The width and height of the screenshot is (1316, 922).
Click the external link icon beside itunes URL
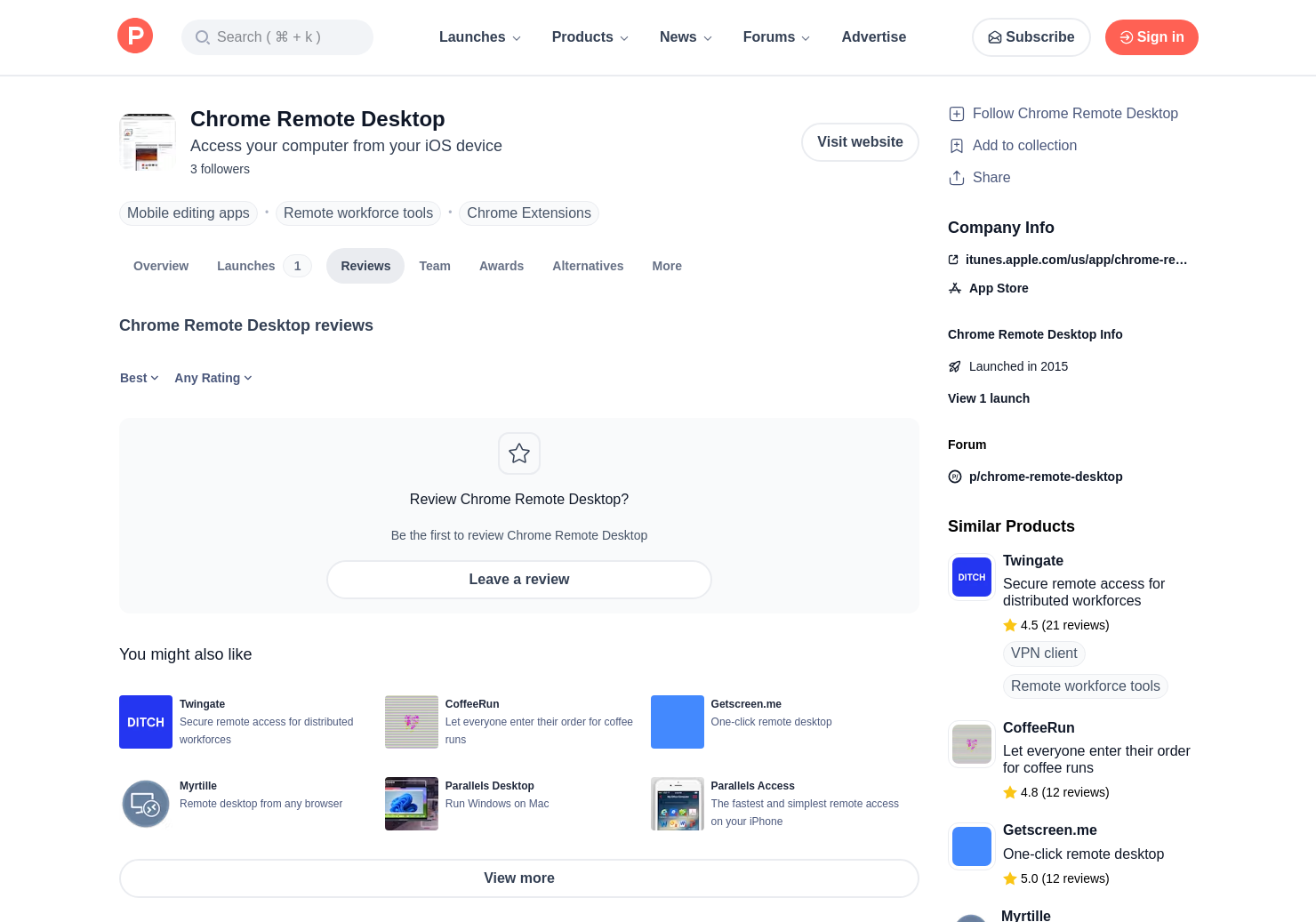953,260
